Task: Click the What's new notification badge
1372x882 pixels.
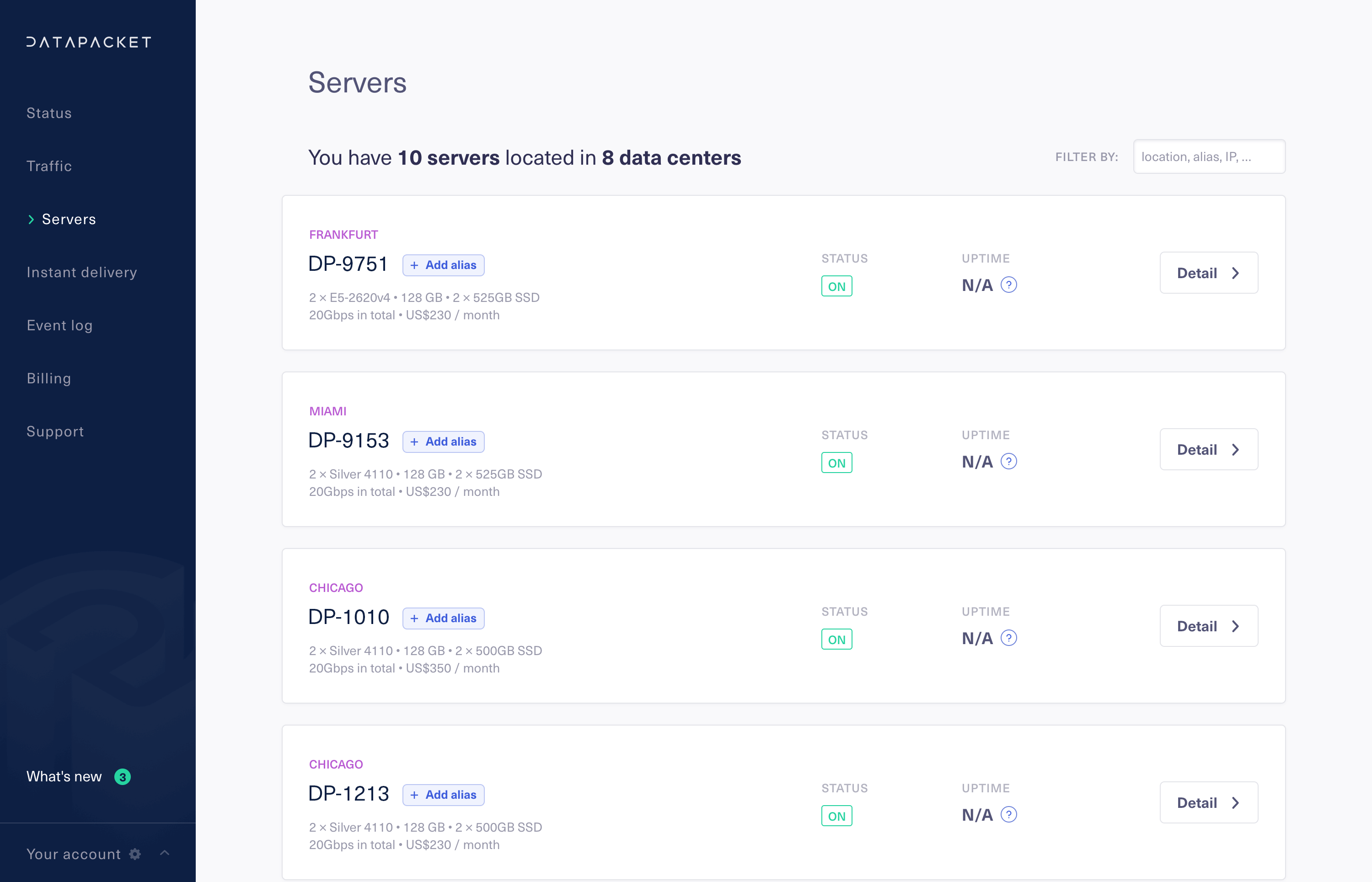Action: tap(123, 777)
